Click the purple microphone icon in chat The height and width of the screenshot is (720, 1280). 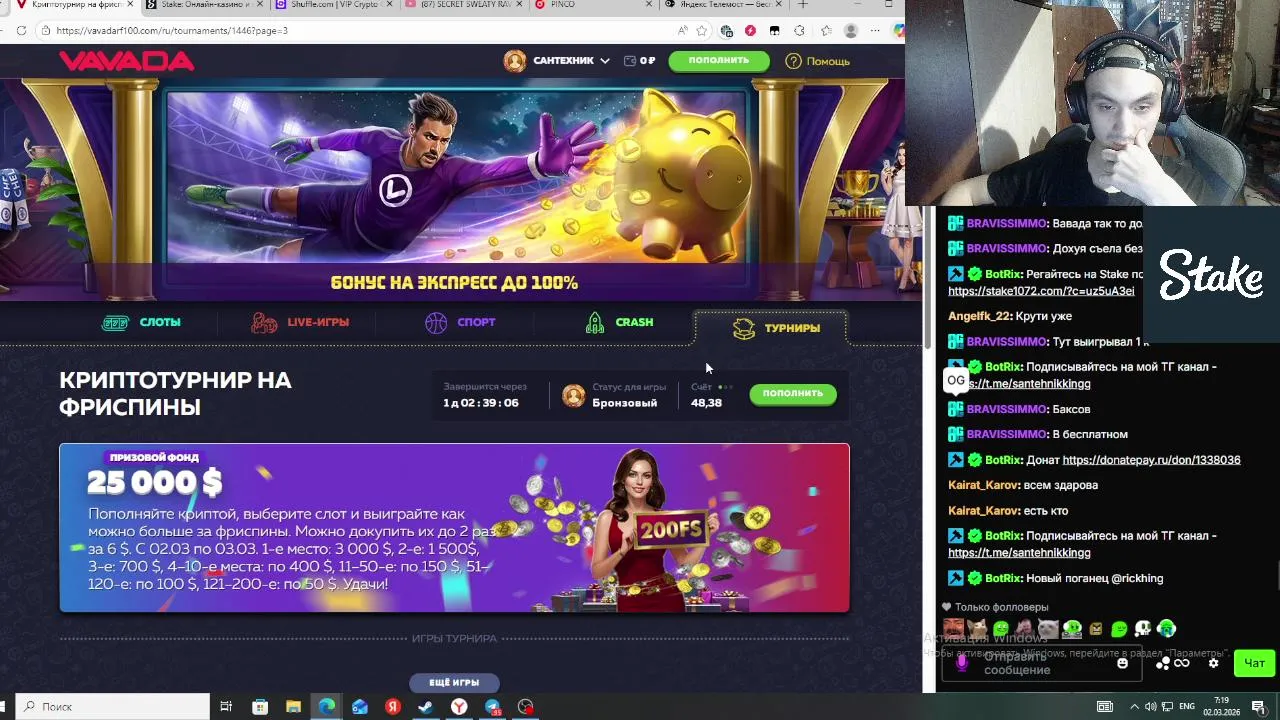962,663
